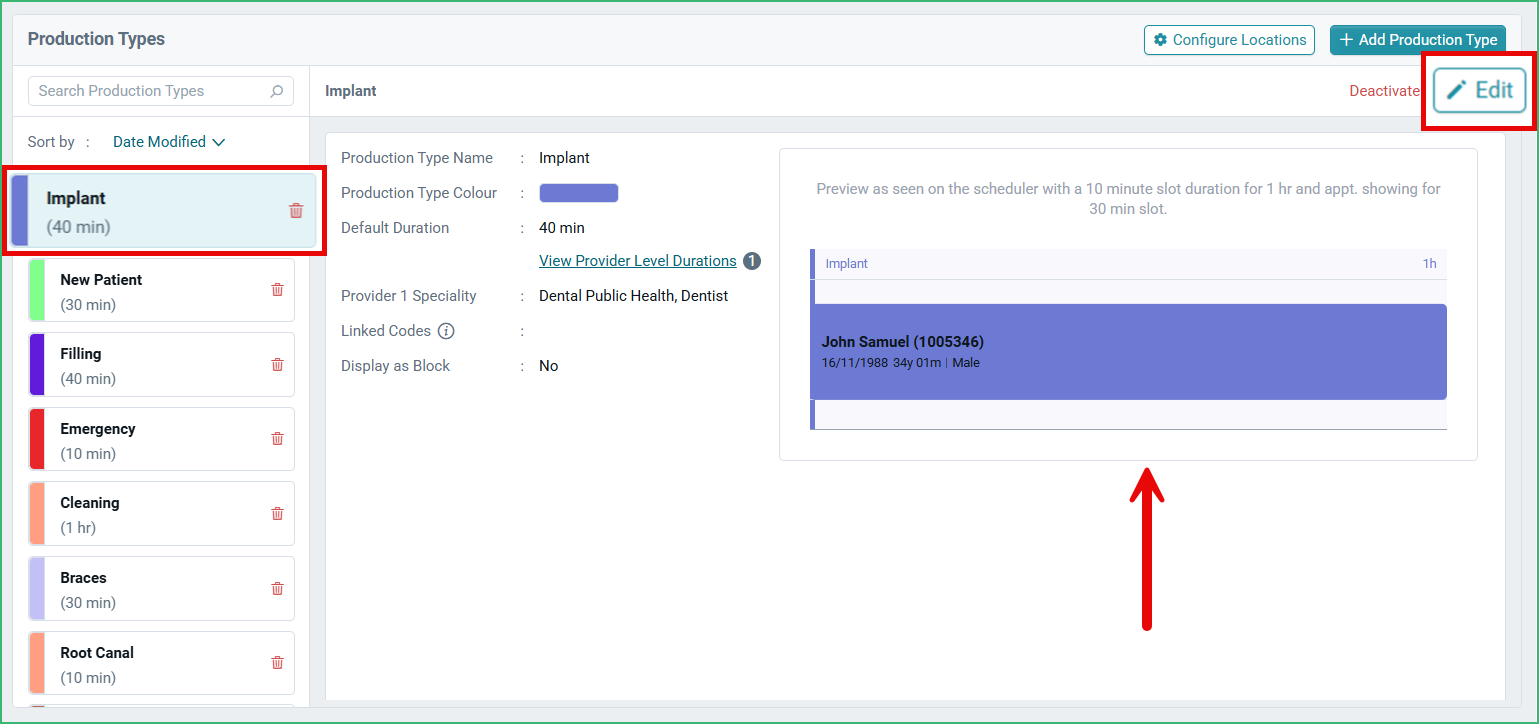Image resolution: width=1539 pixels, height=724 pixels.
Task: Click 'Provider 1 Speciality' label
Action: 409,296
